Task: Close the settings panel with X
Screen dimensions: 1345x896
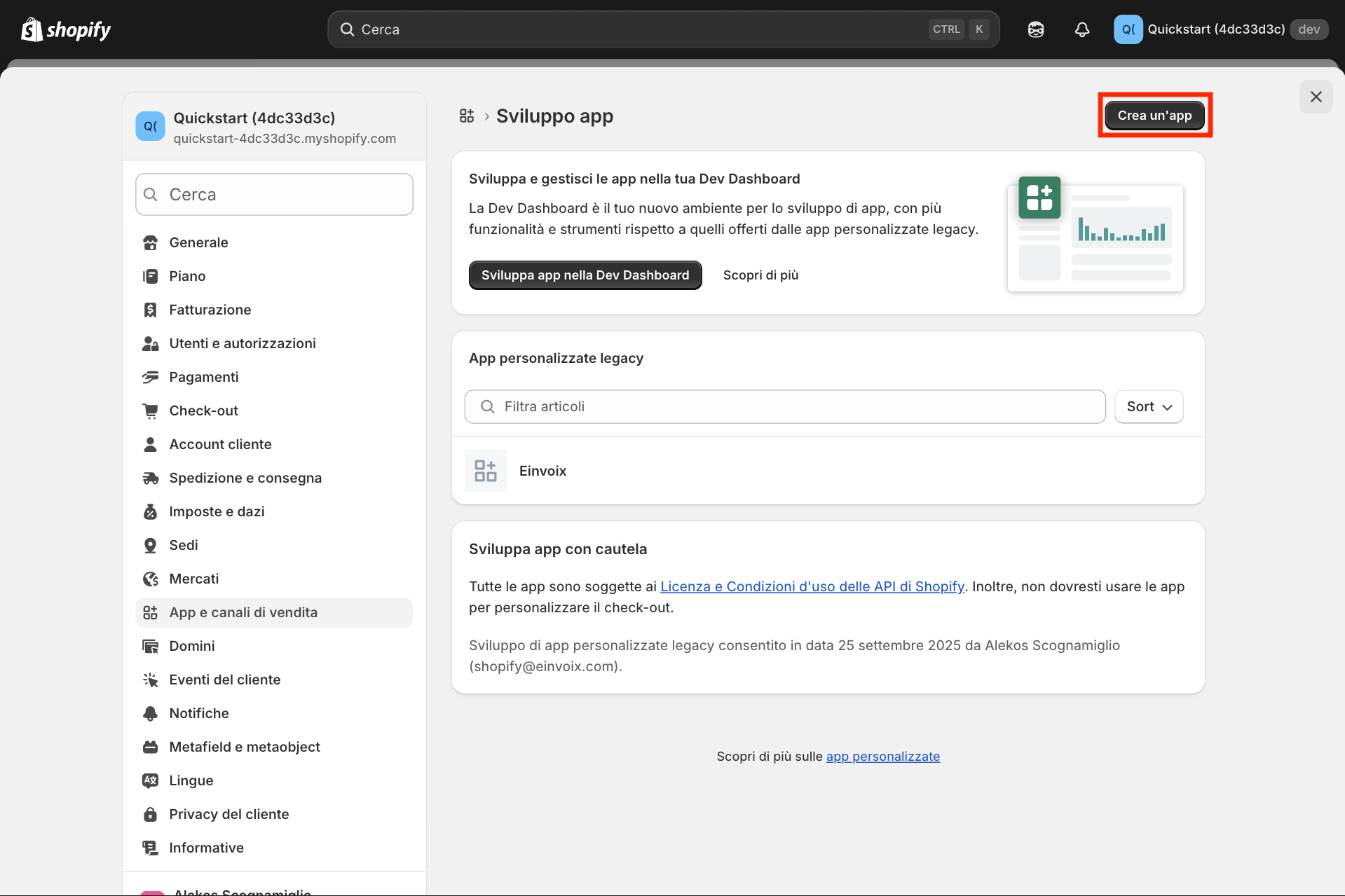Action: [x=1316, y=97]
